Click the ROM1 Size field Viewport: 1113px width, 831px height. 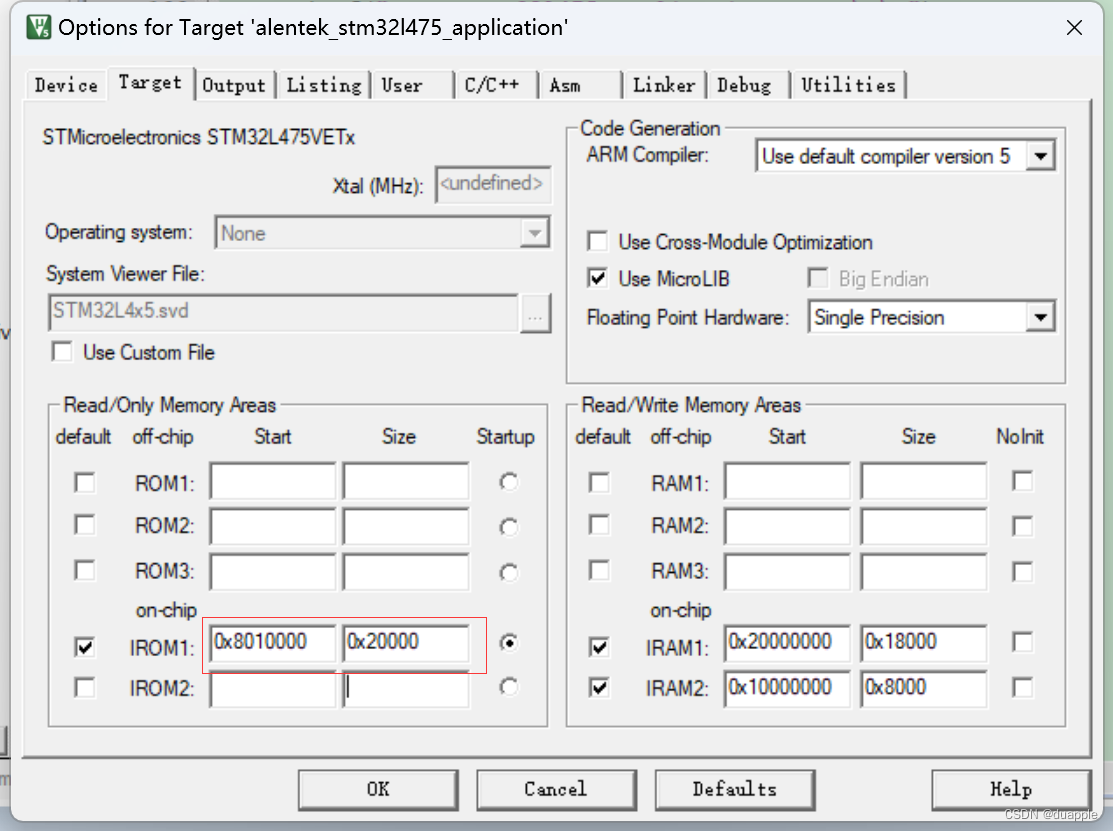coord(406,482)
